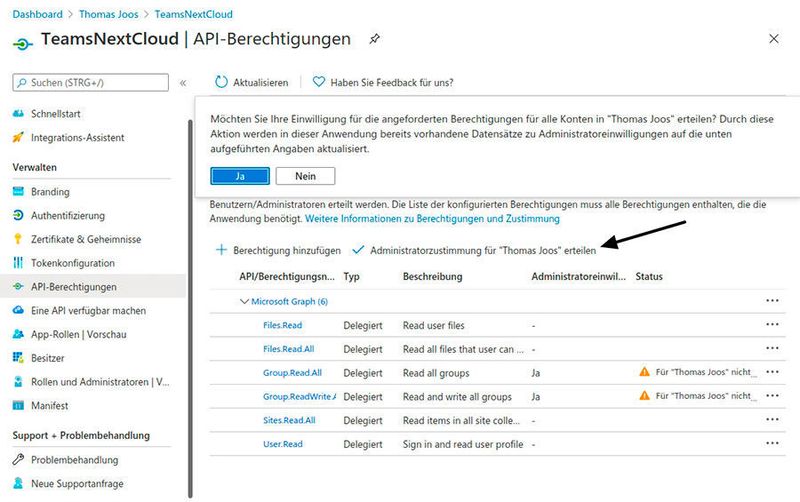Go to Dashboard breadcrumb
Screen dimensions: 800x502
(37, 14)
